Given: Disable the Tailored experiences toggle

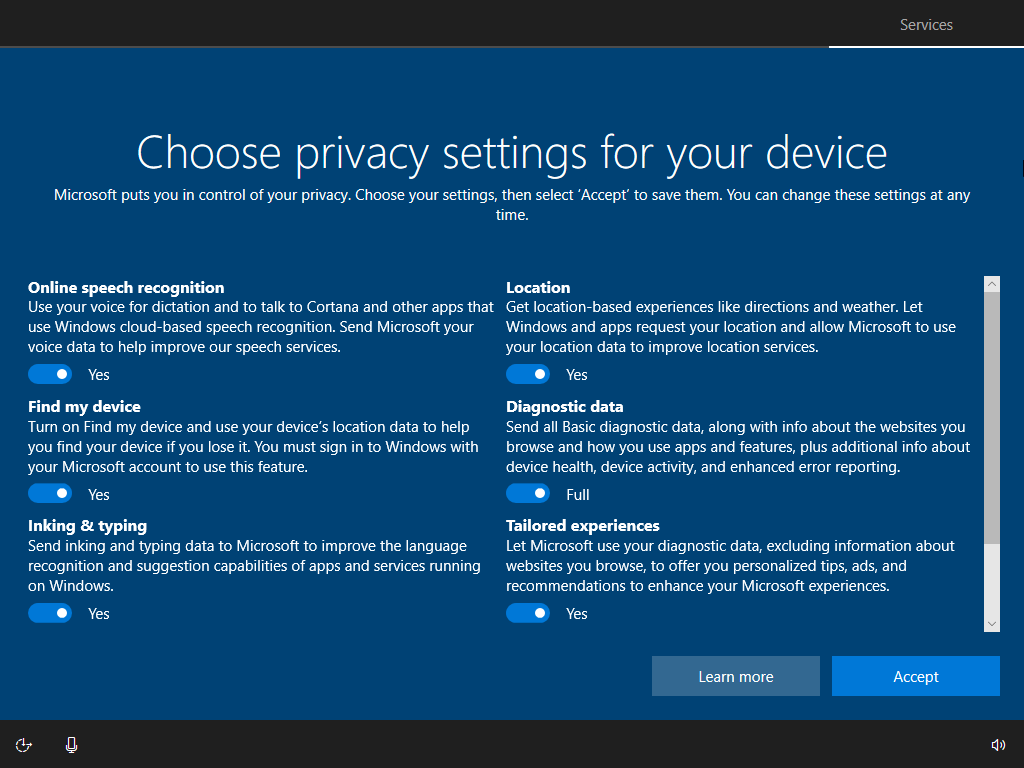Looking at the screenshot, I should coord(528,613).
